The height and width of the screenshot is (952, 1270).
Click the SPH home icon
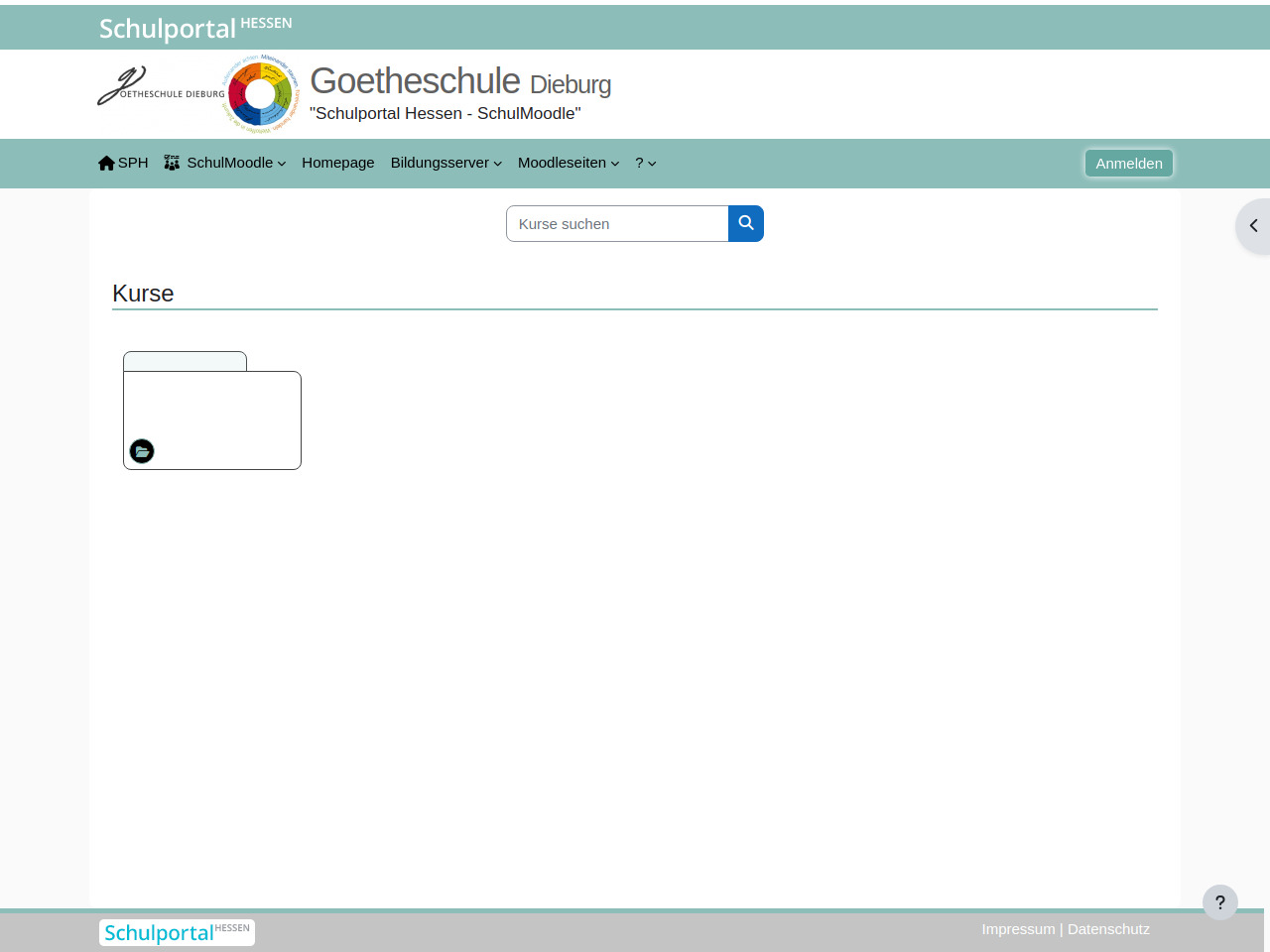pos(107,163)
